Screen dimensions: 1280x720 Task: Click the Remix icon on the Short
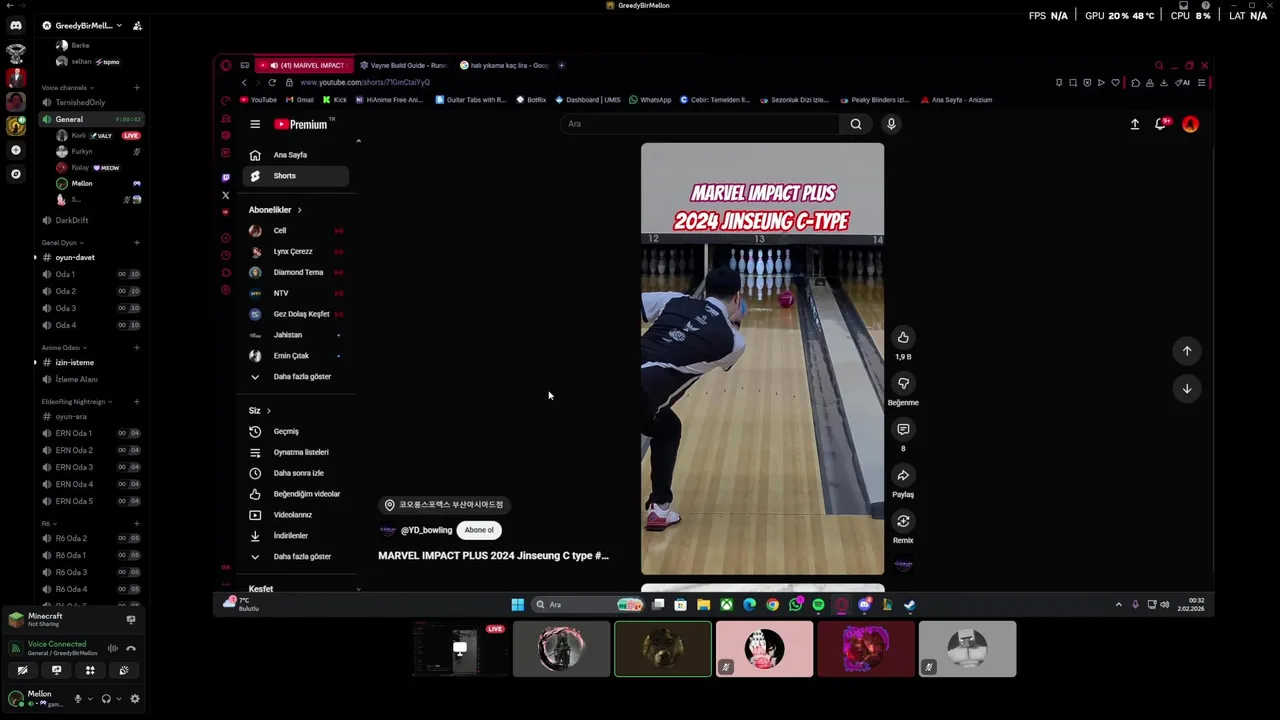[903, 521]
